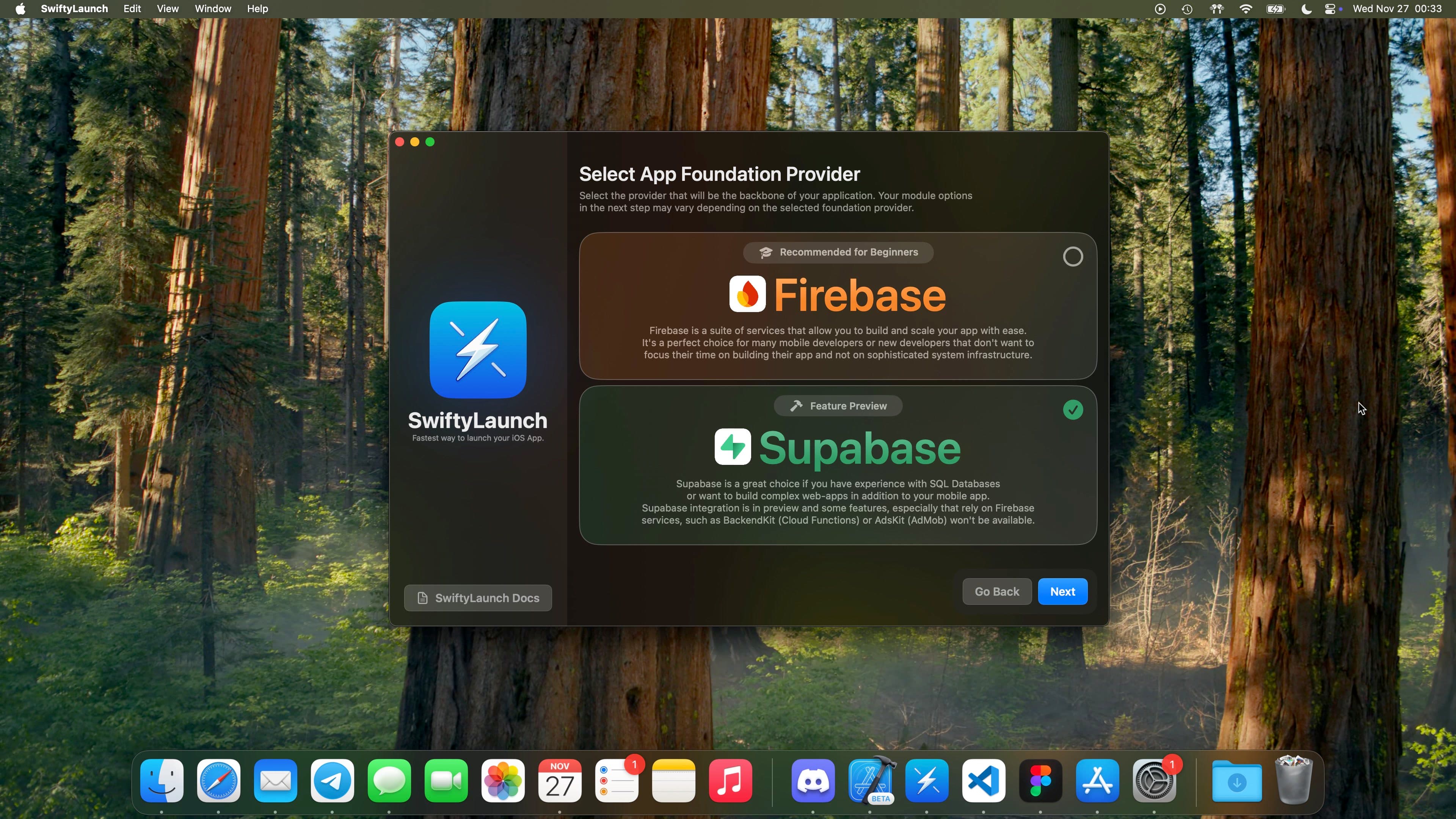Click the Time Machine menu bar icon
1456x819 pixels.
pos(1187,8)
